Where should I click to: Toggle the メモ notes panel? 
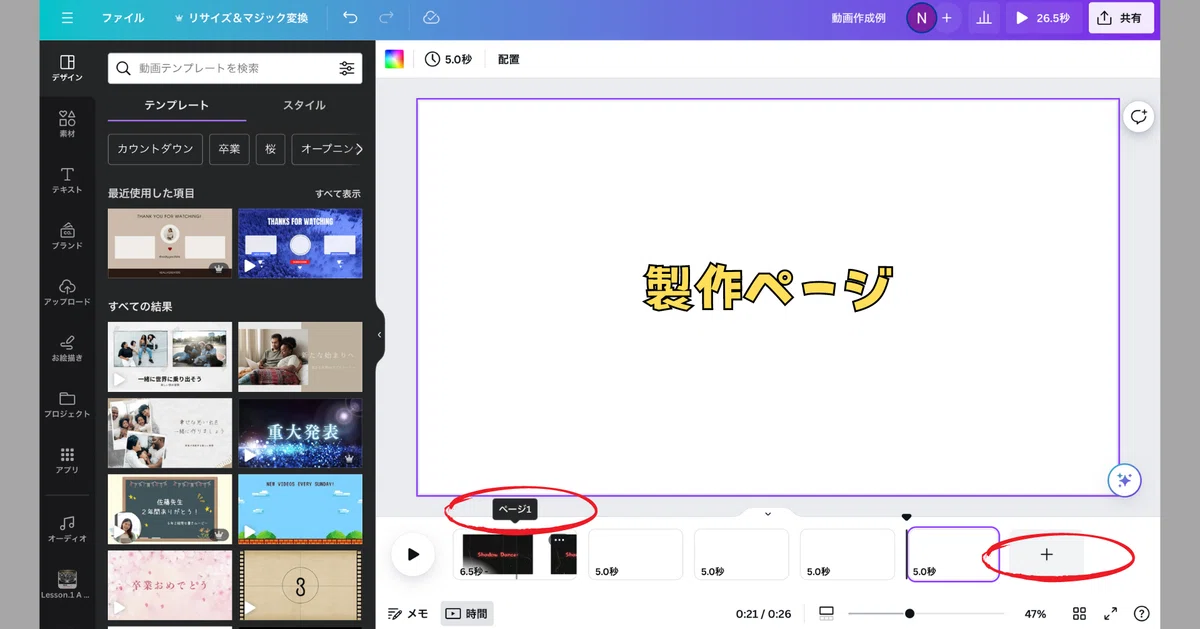coord(408,613)
